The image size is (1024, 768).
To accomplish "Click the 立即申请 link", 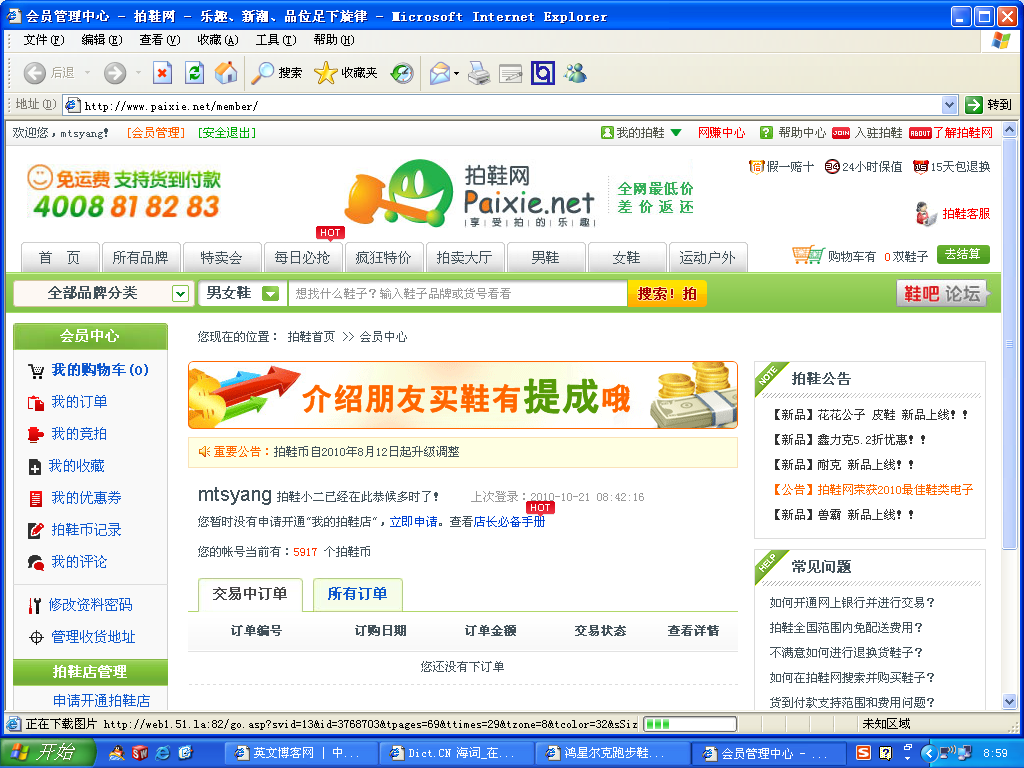I will [x=413, y=522].
